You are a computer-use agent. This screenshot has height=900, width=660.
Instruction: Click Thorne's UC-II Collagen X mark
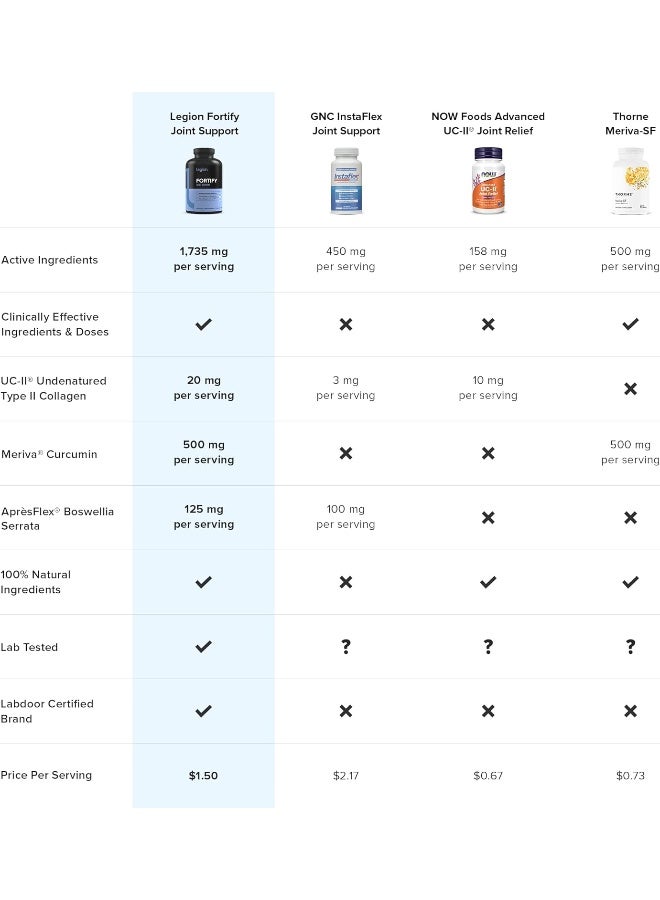pyautogui.click(x=631, y=388)
